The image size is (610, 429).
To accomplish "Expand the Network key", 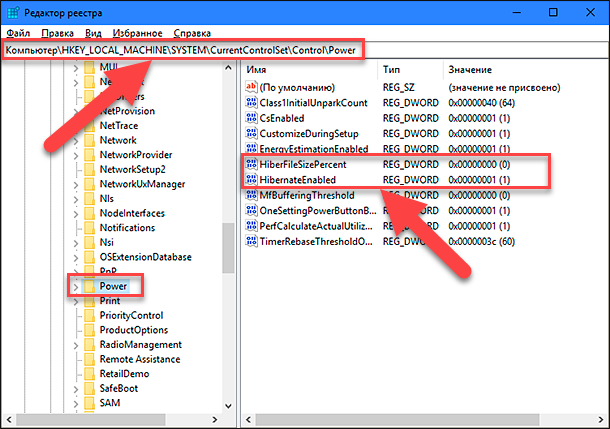I will click(x=76, y=141).
